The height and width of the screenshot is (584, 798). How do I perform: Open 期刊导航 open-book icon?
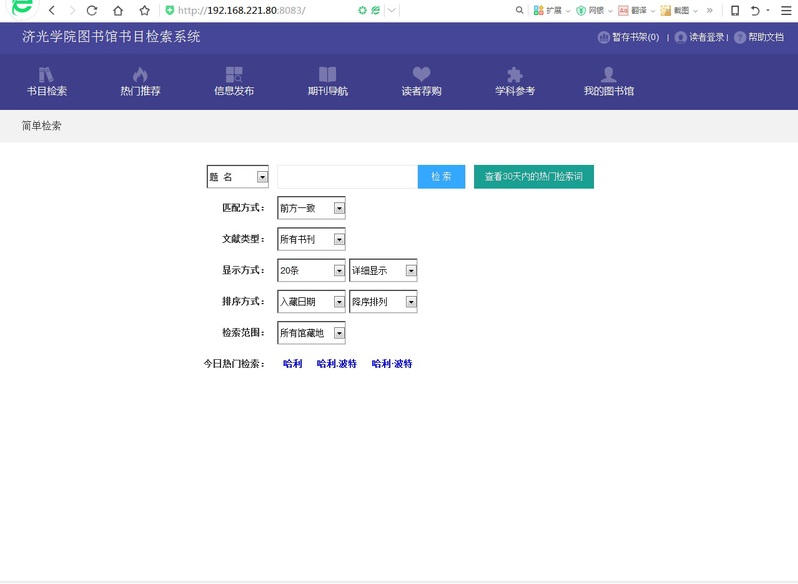tap(327, 75)
